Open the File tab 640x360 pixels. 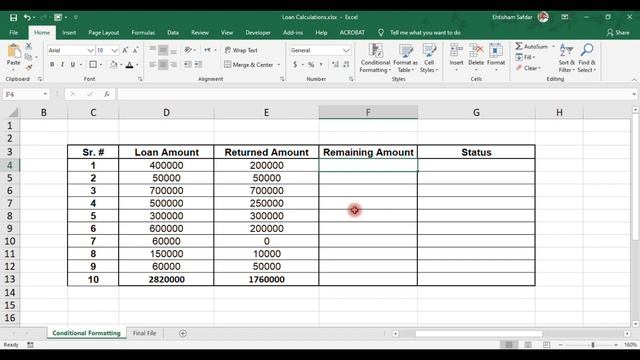[x=13, y=33]
